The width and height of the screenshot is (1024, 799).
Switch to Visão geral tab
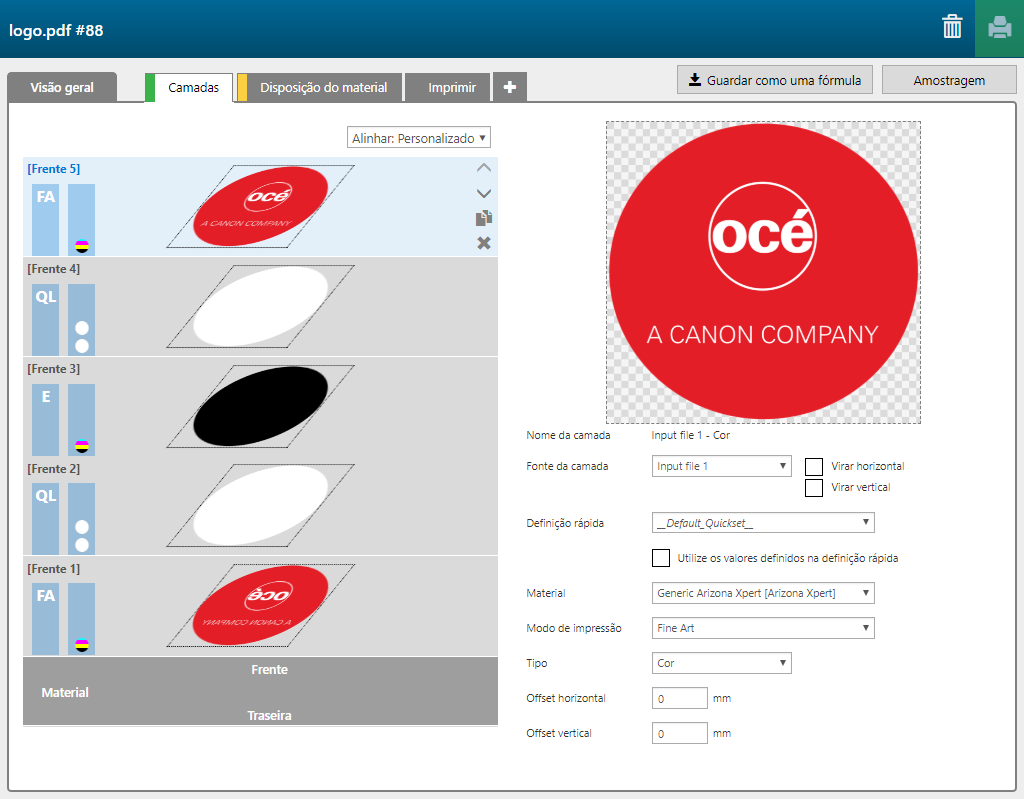pyautogui.click(x=62, y=88)
